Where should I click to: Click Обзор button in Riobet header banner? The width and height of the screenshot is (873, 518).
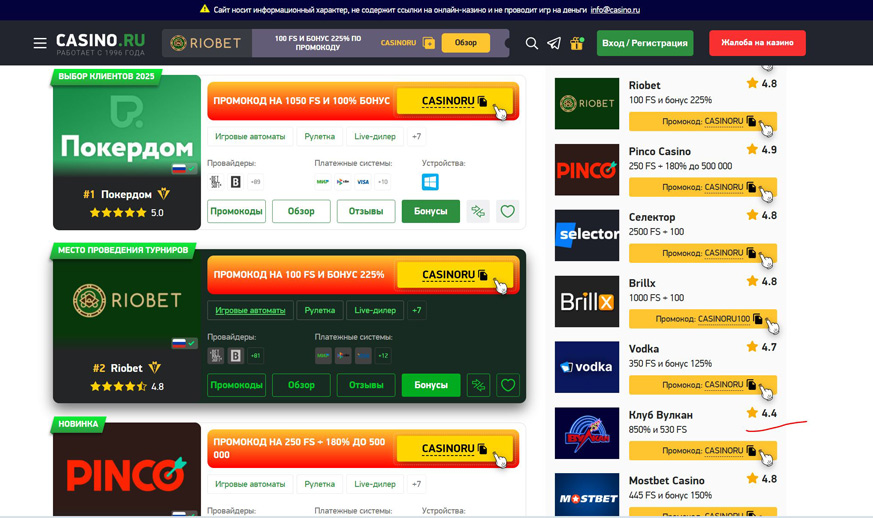tap(465, 43)
